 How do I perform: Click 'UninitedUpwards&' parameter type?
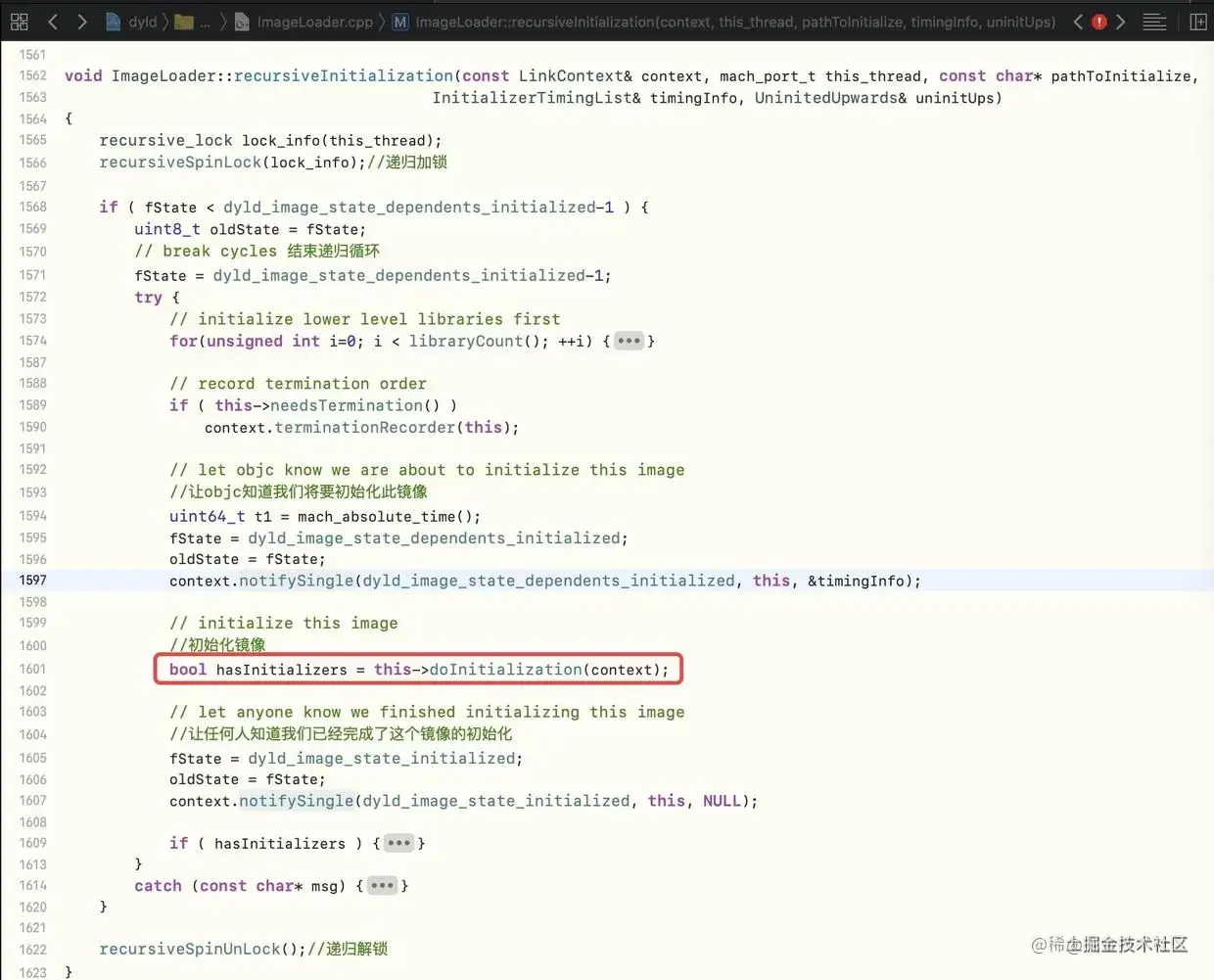click(830, 98)
